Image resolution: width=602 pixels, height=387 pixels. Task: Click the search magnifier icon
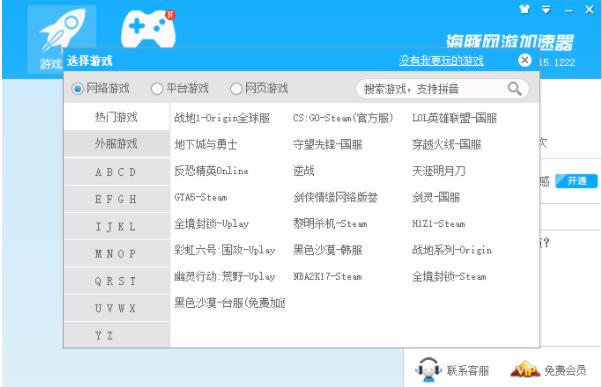[514, 89]
